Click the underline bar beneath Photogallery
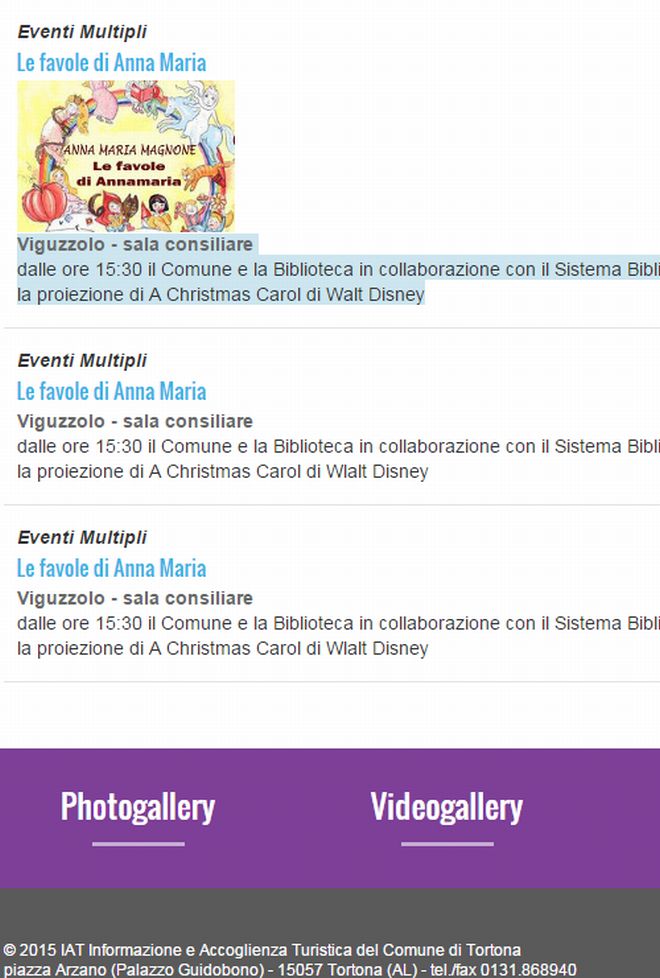This screenshot has width=660, height=978. point(138,844)
